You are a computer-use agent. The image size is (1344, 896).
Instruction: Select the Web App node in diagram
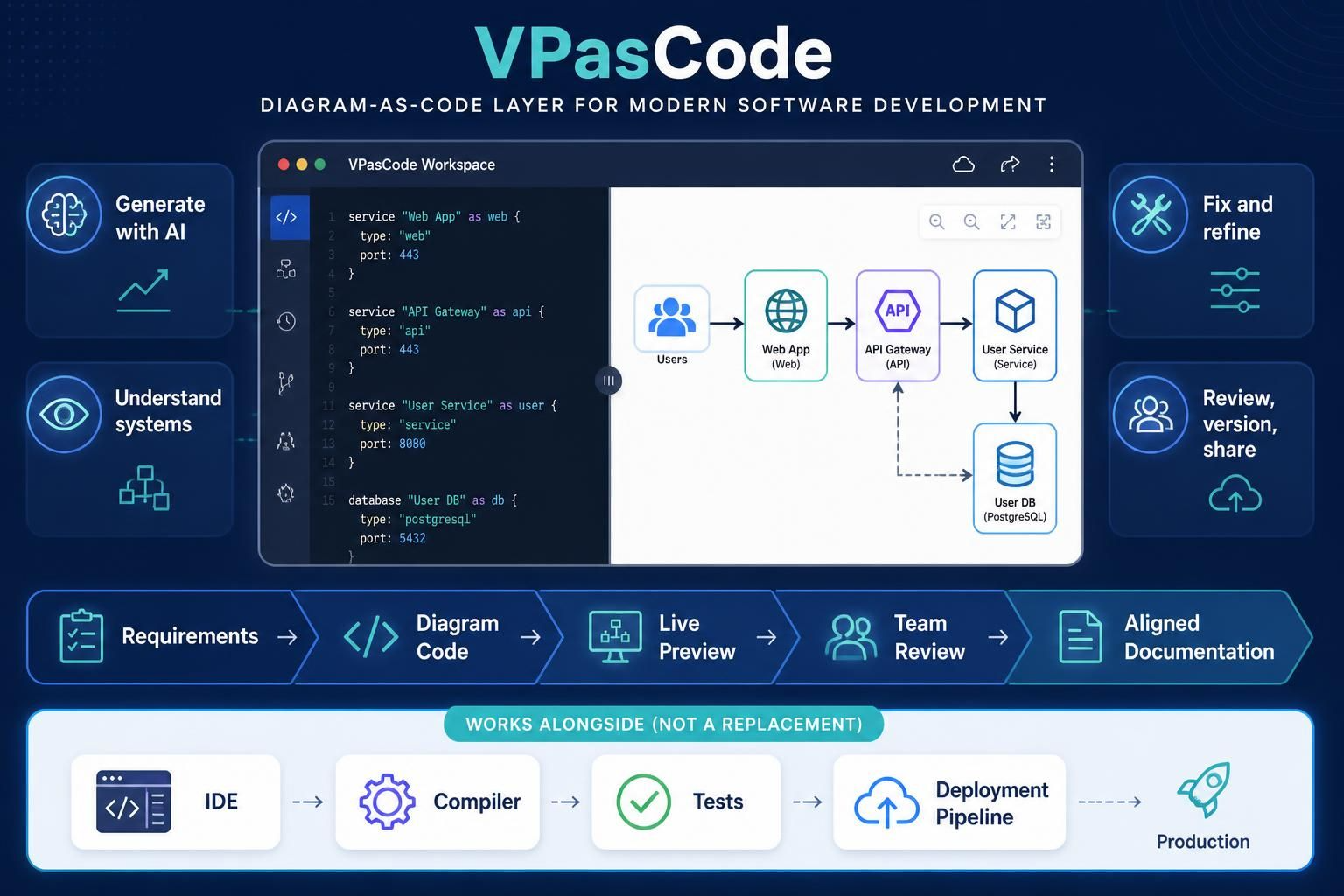tap(786, 325)
